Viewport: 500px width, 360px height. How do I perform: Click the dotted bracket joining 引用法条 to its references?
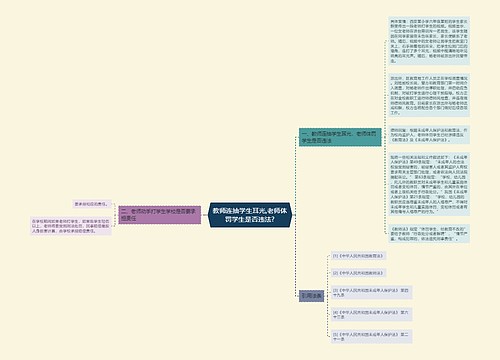(x=327, y=296)
